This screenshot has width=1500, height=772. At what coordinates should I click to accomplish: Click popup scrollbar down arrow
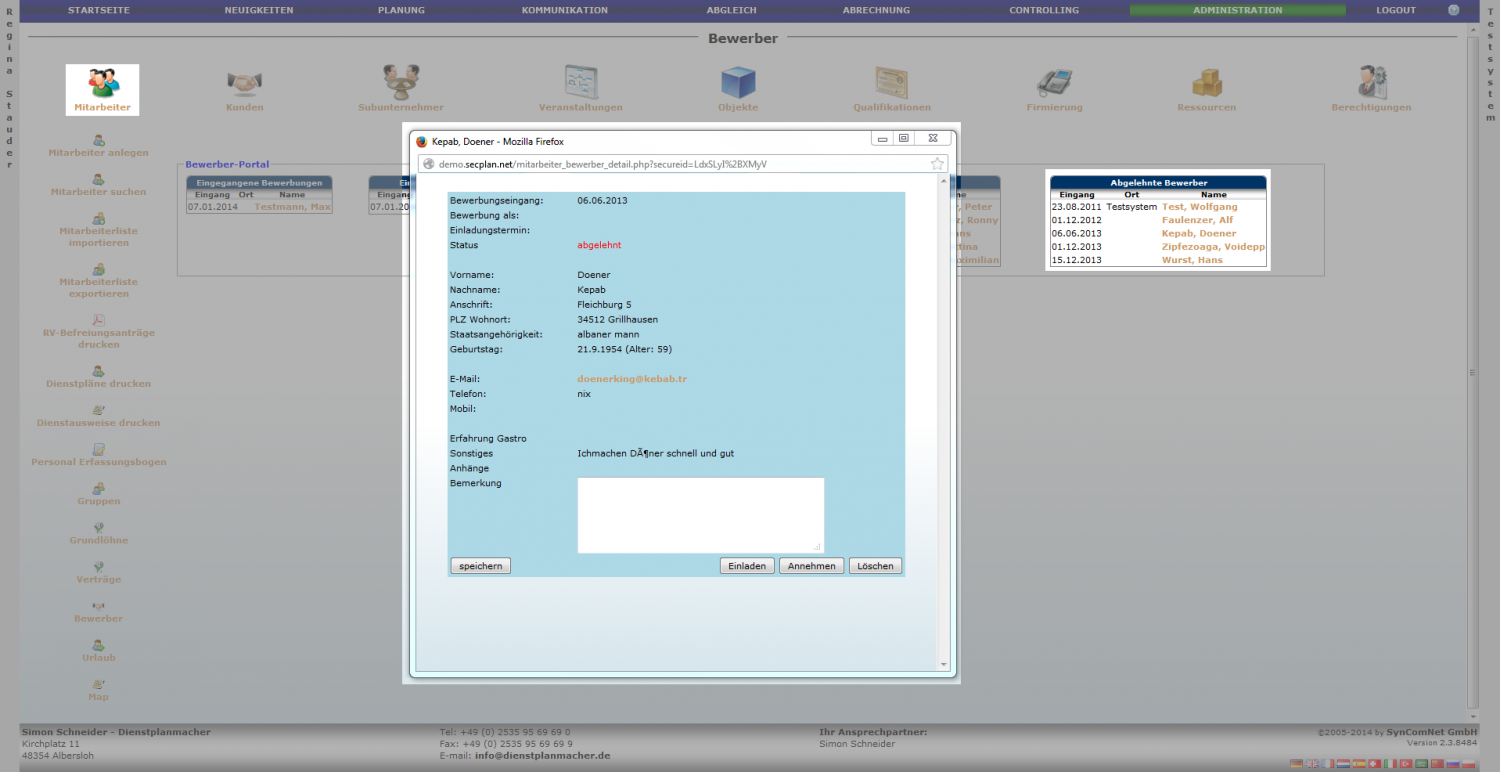(943, 665)
